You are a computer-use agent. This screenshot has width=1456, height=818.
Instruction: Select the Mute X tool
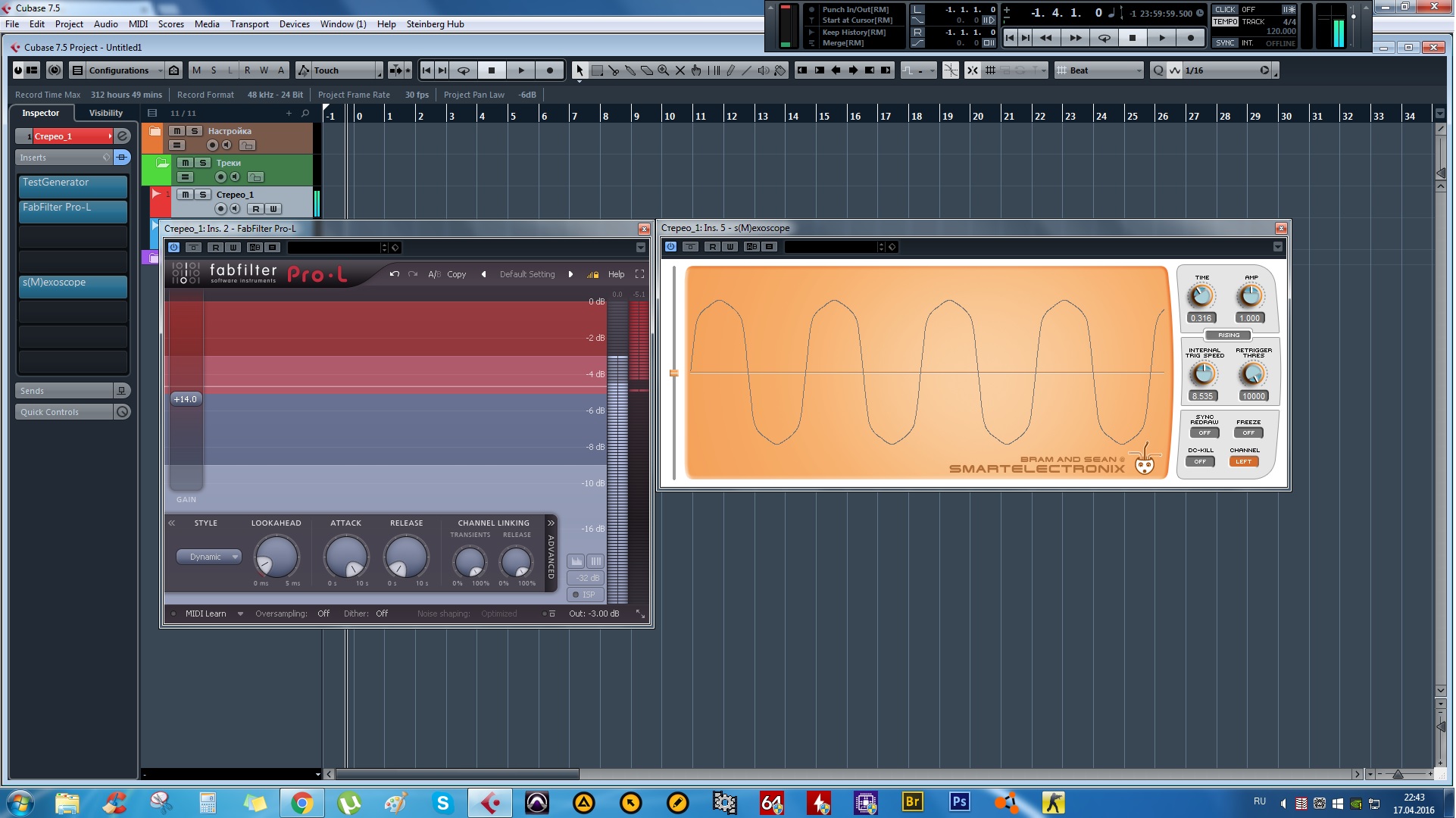click(x=680, y=70)
